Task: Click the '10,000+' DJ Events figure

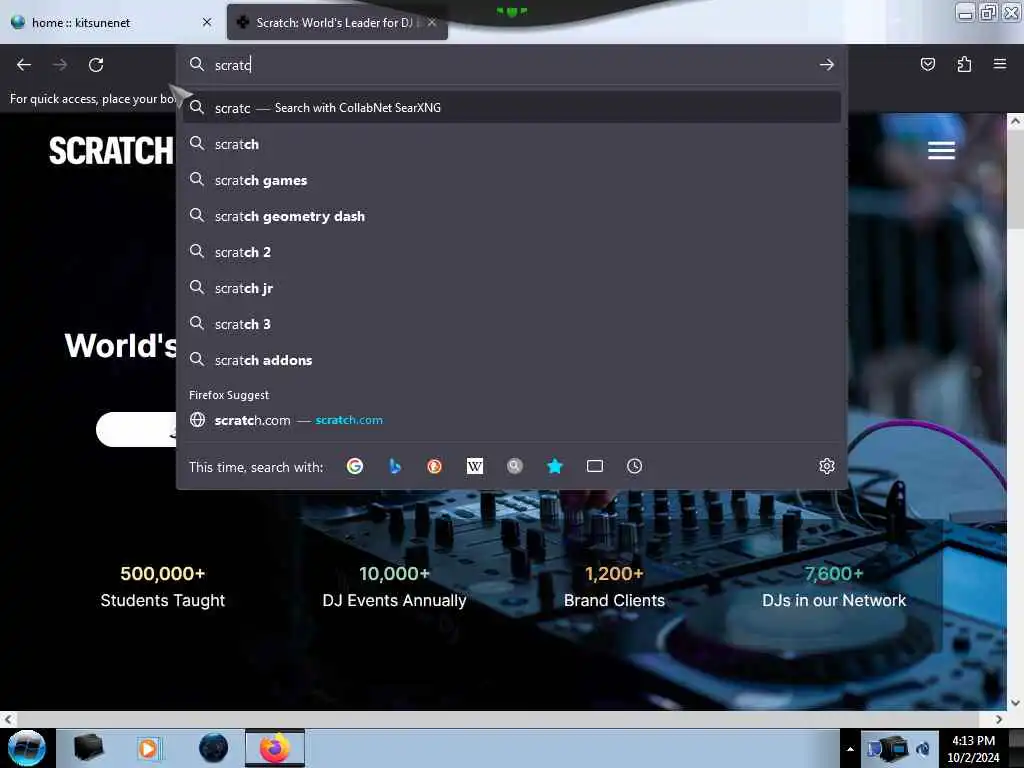Action: click(x=394, y=573)
